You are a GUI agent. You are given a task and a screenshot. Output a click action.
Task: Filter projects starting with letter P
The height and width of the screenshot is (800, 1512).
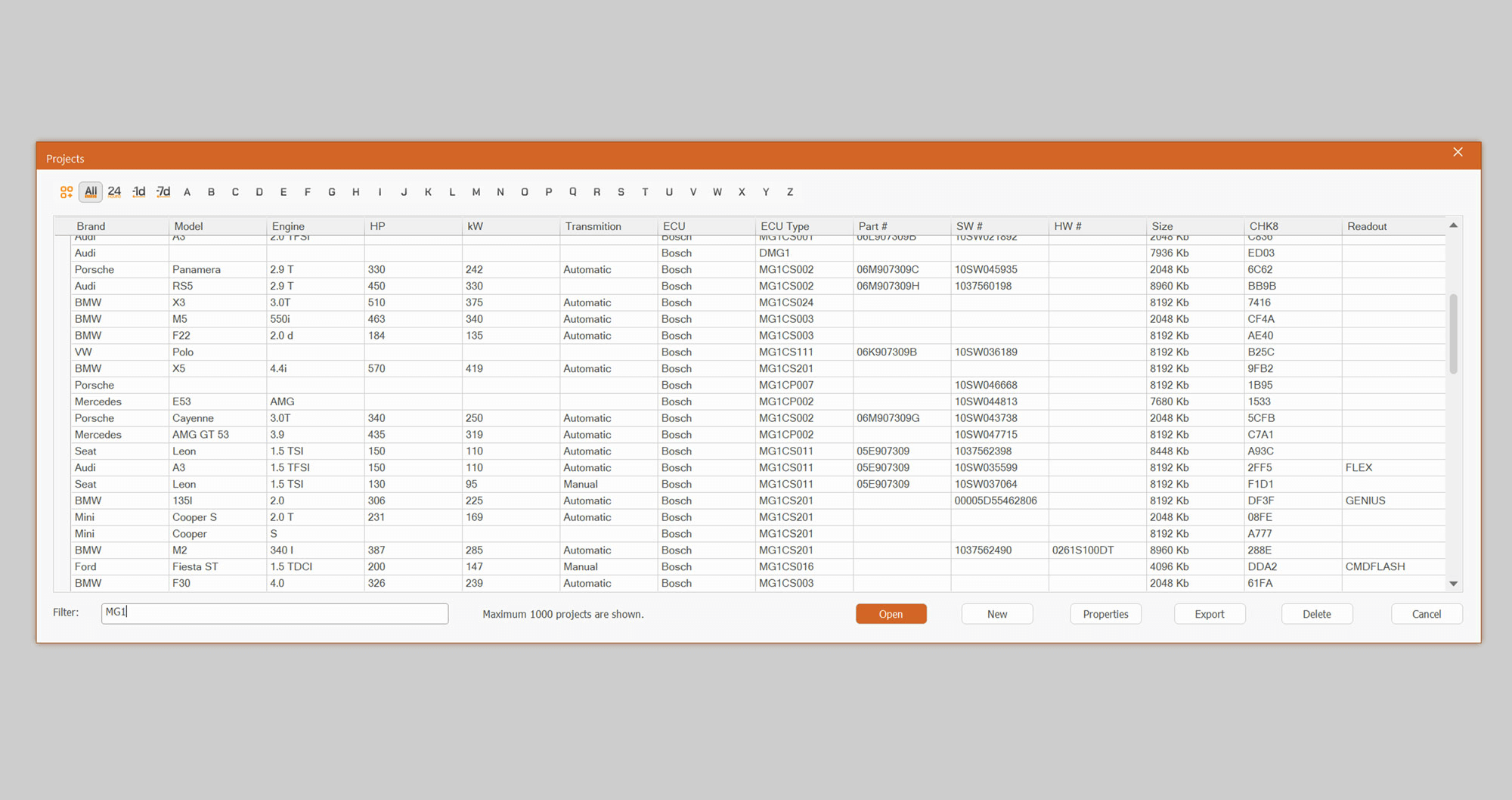(x=549, y=192)
